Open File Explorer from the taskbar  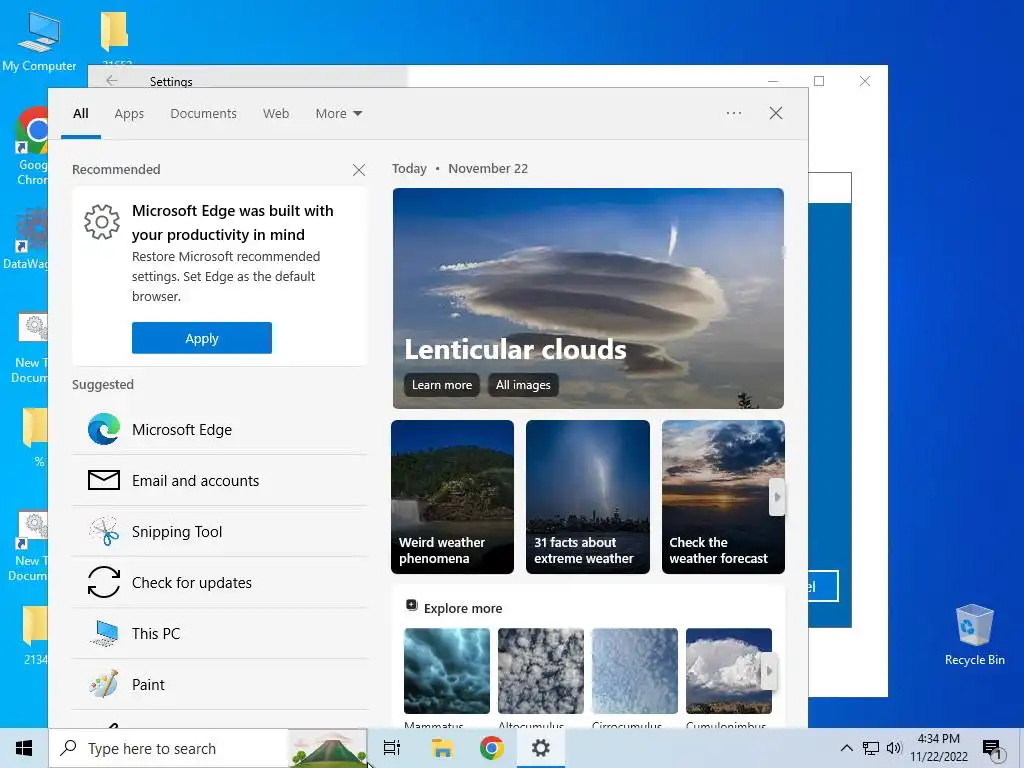pos(442,748)
